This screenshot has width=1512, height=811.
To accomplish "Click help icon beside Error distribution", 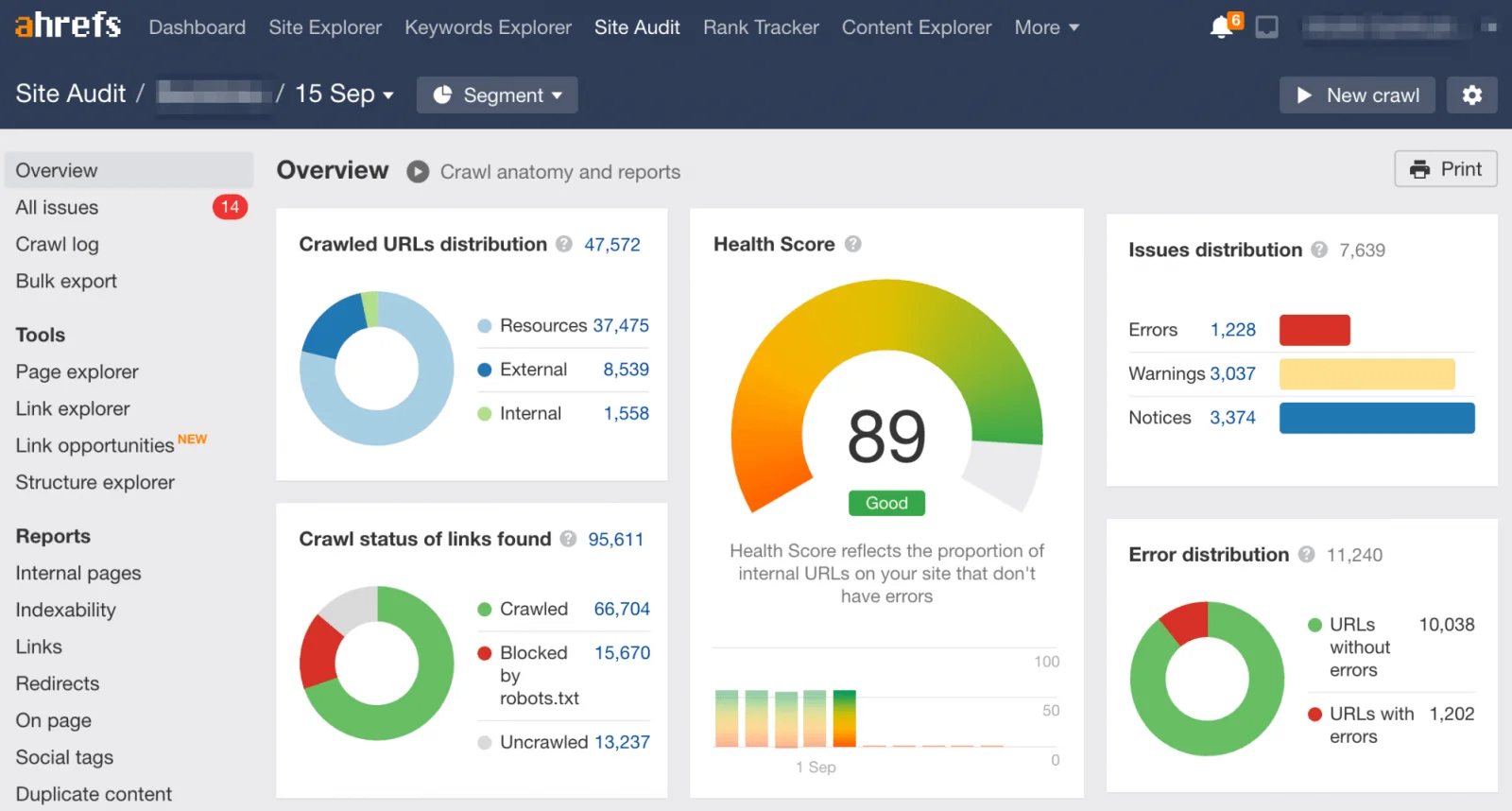I will pyautogui.click(x=1306, y=554).
